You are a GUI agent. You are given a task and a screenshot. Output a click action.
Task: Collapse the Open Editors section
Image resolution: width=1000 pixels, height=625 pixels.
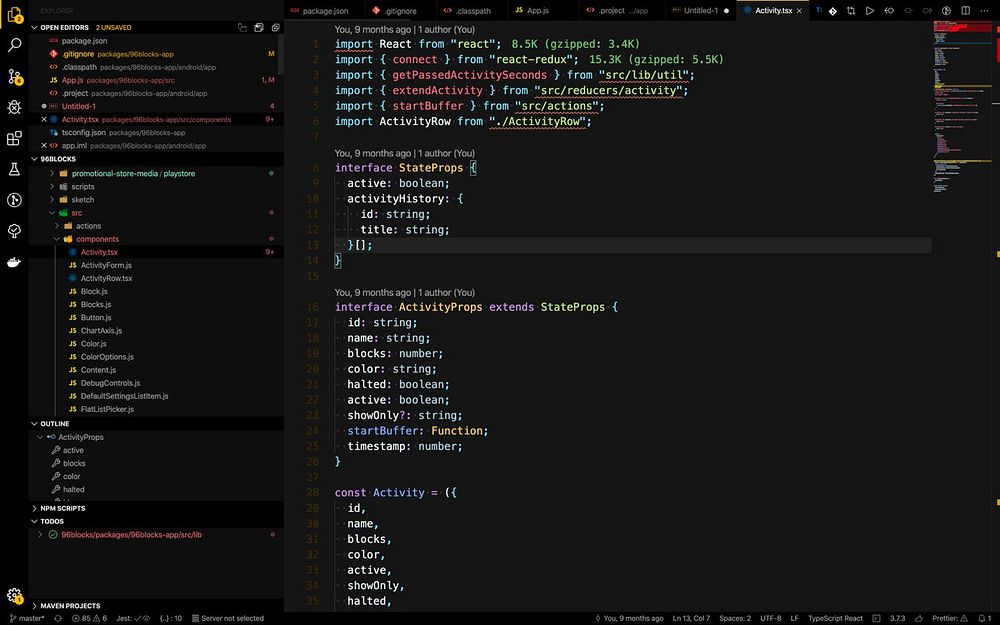pos(34,28)
